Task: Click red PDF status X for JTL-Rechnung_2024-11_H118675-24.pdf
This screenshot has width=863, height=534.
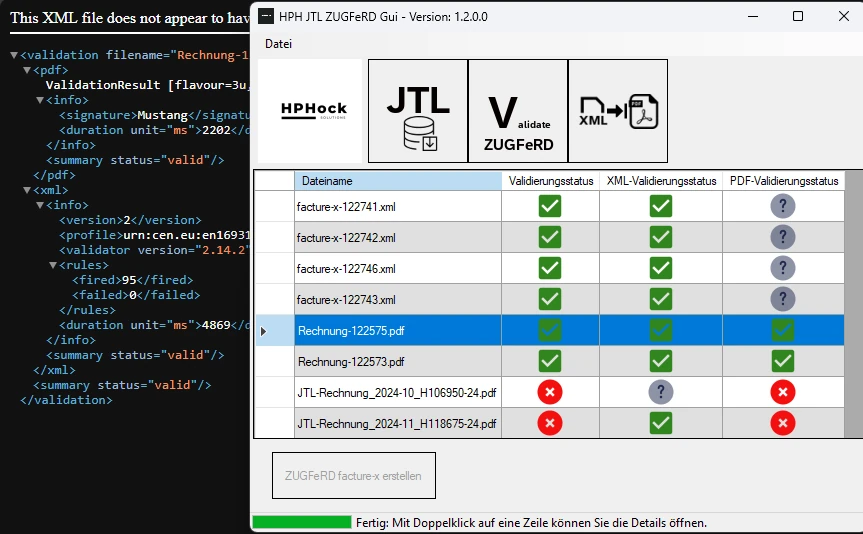Action: point(783,423)
